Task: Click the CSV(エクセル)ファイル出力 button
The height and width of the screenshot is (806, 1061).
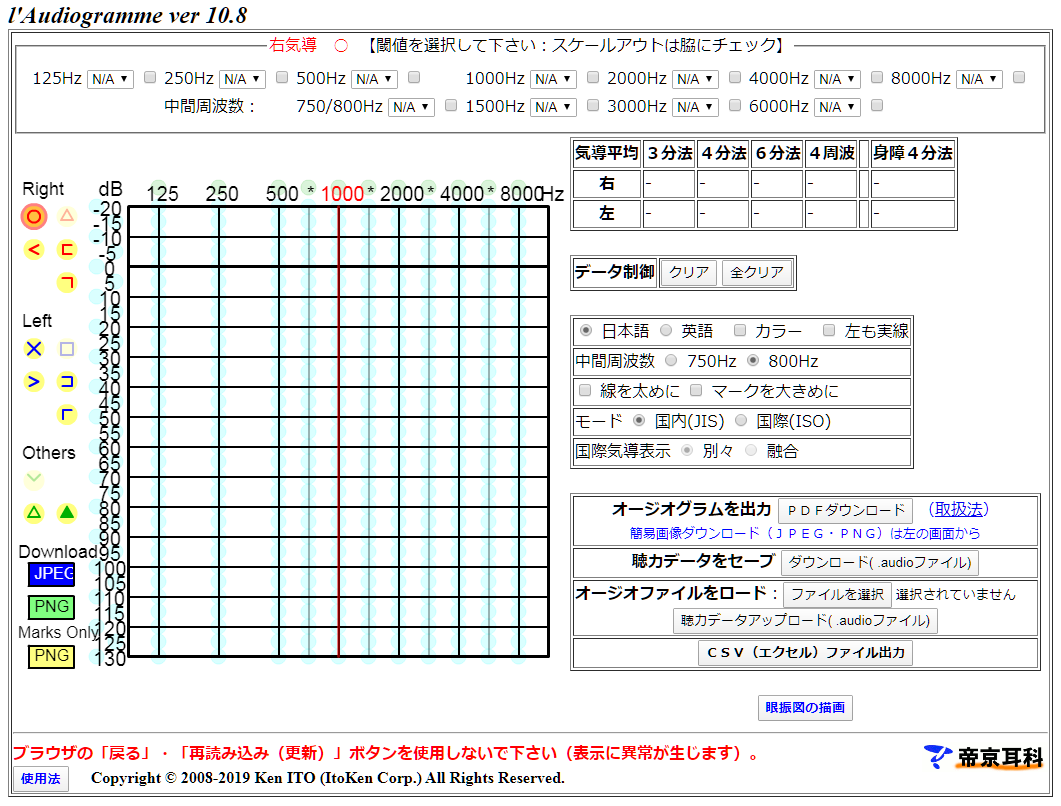Action: [x=805, y=653]
